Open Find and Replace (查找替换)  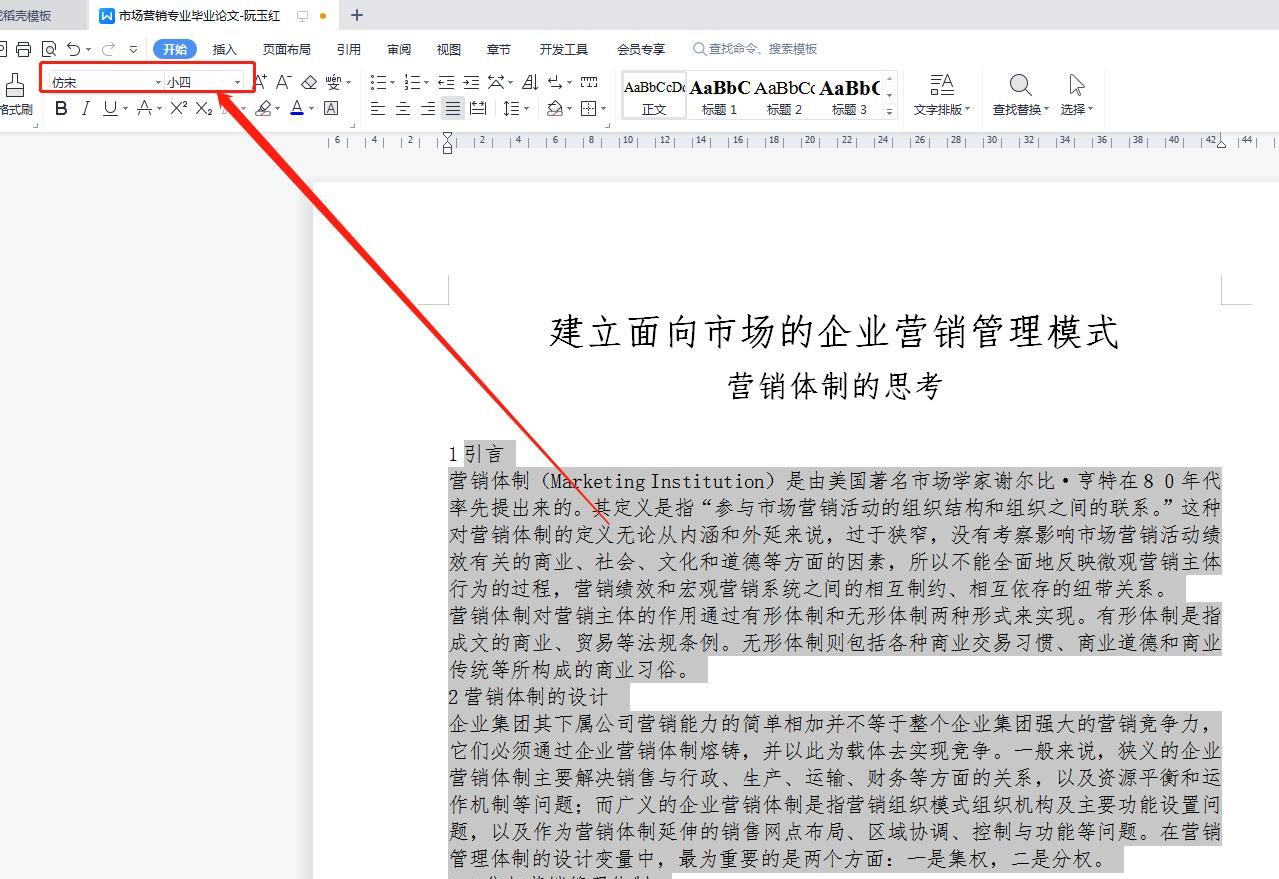point(1017,94)
